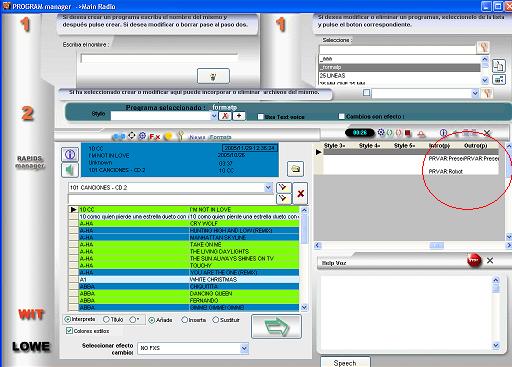Select the Titulo radio button

point(106,319)
